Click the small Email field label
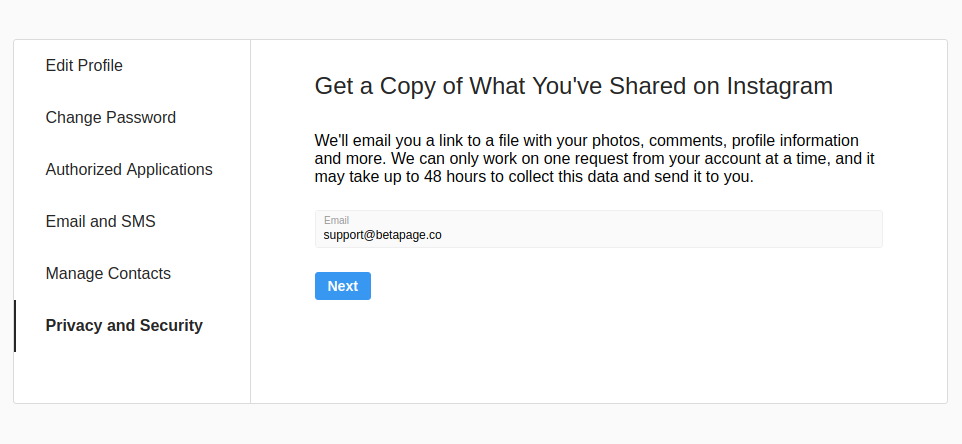 (x=336, y=220)
